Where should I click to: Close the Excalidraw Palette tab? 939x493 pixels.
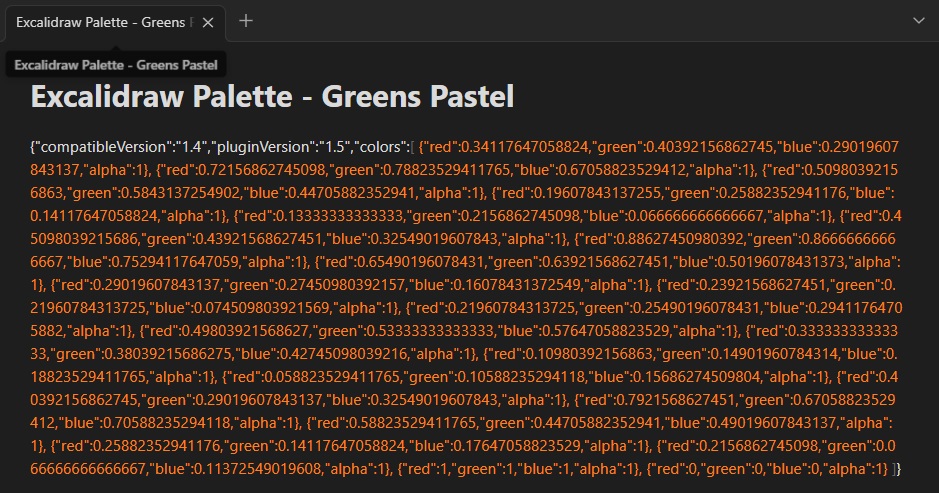(208, 23)
